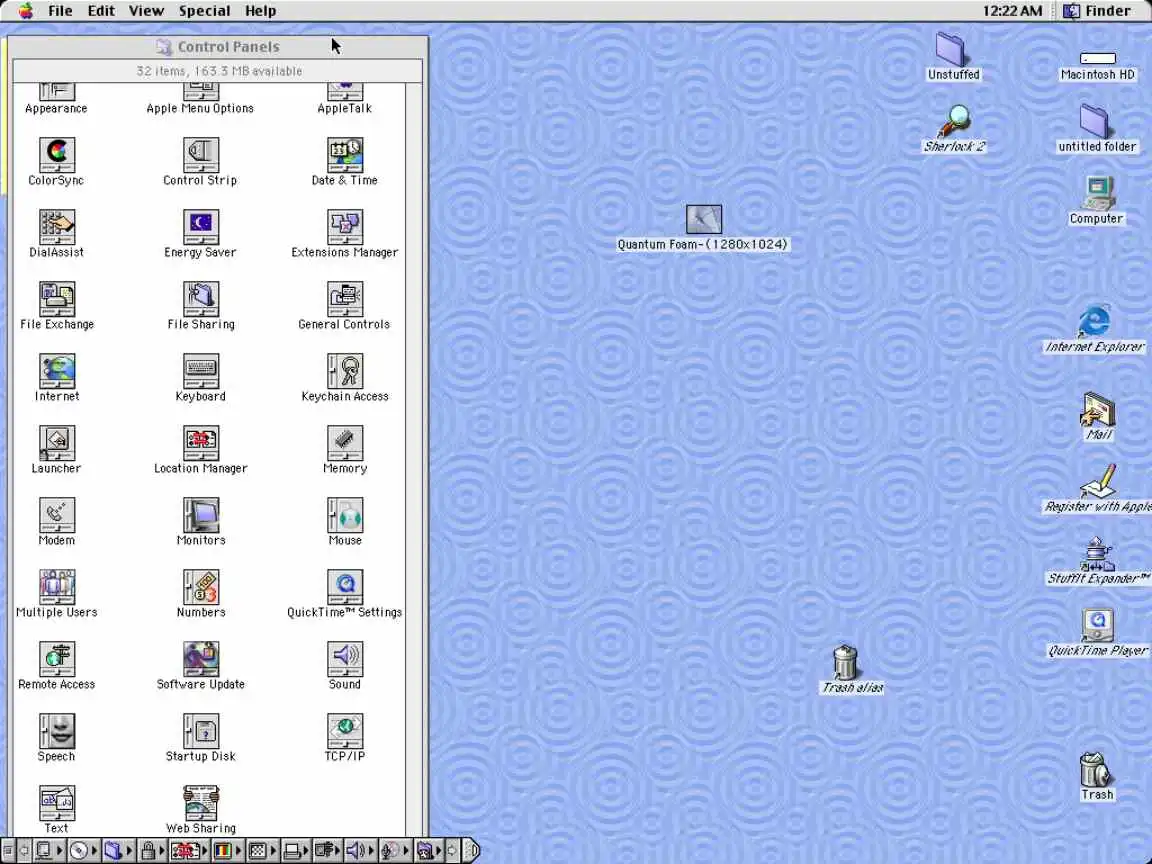Open the Help menu

pyautogui.click(x=260, y=10)
